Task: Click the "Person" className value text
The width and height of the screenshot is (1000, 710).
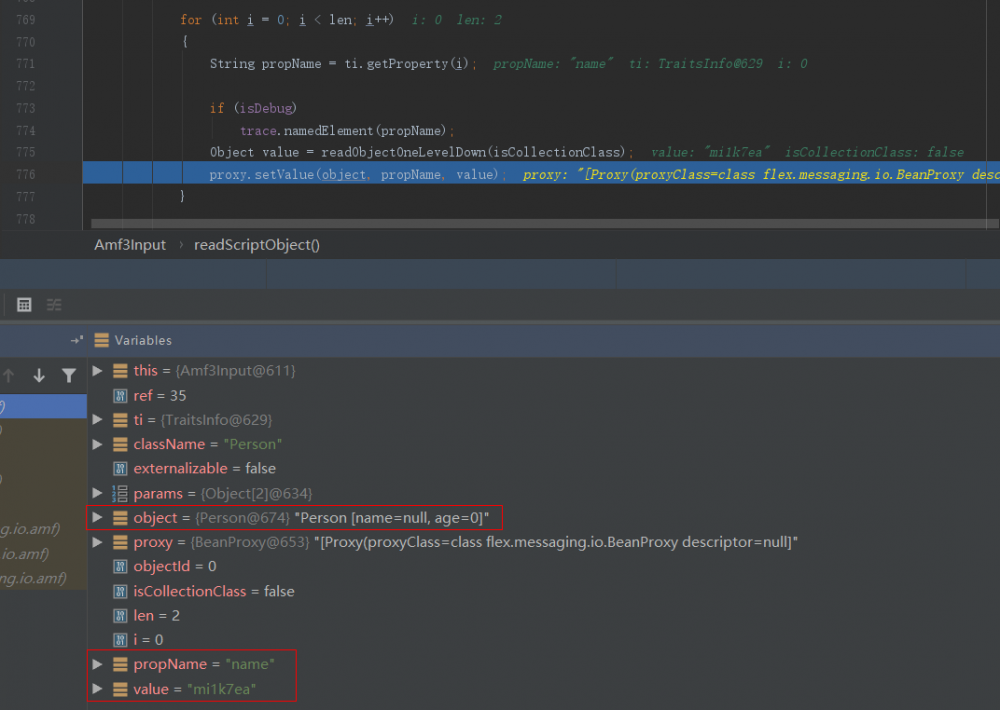Action: (x=253, y=444)
